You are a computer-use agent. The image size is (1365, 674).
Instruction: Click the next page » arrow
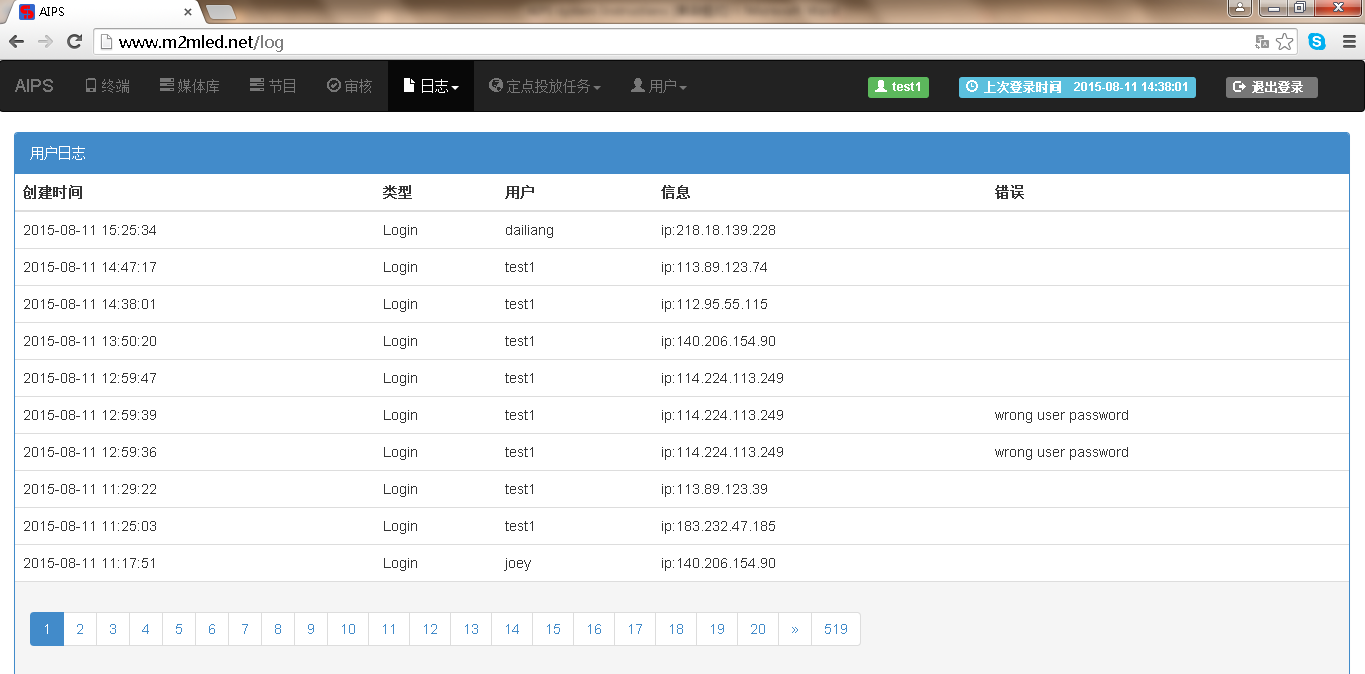point(795,629)
